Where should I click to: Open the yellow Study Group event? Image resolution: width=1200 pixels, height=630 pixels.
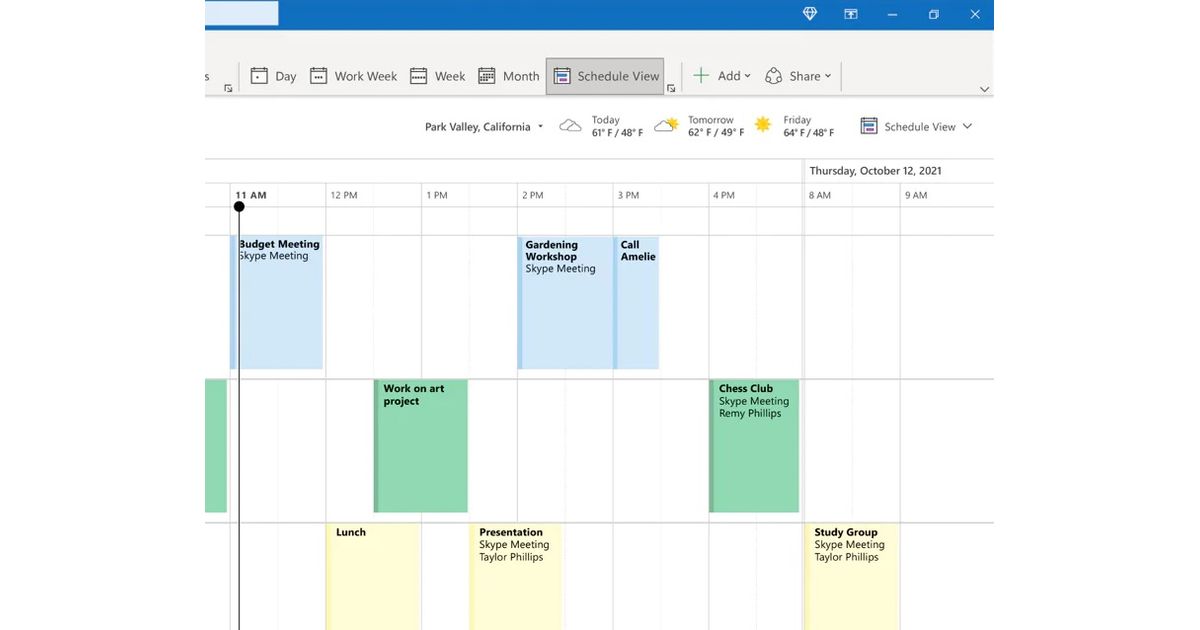click(850, 575)
